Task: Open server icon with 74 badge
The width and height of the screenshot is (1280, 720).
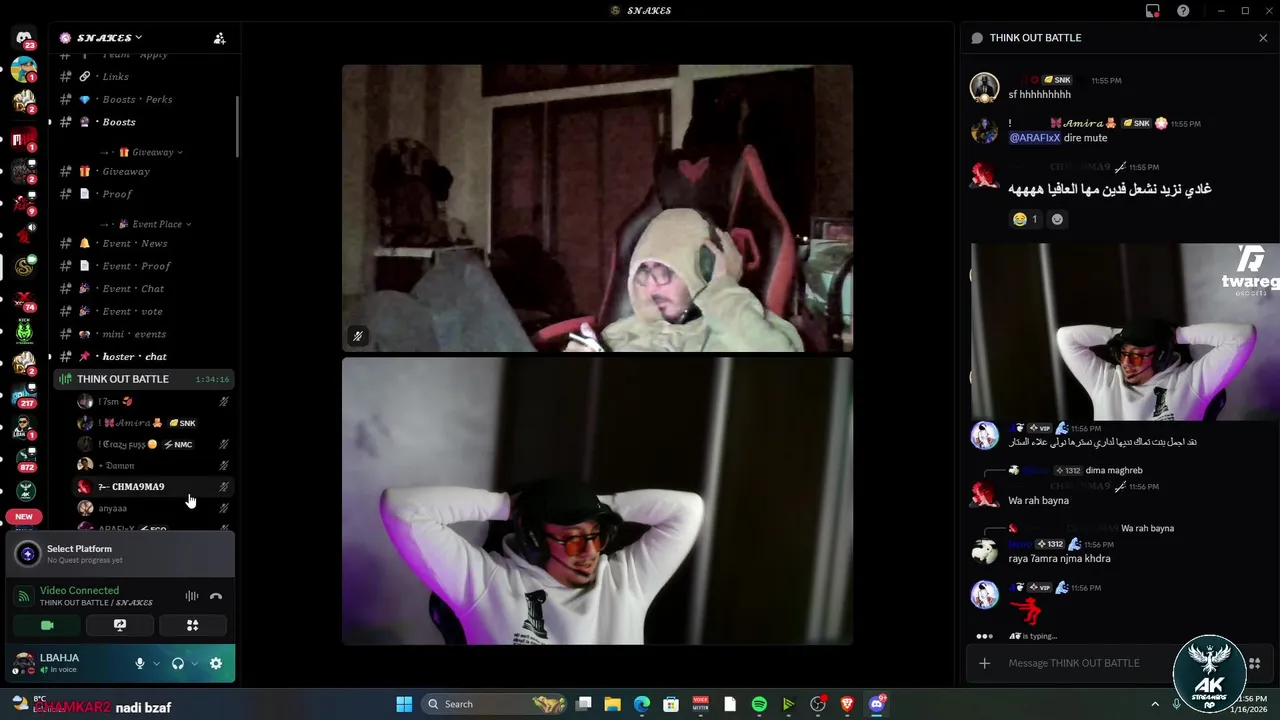Action: point(25,300)
